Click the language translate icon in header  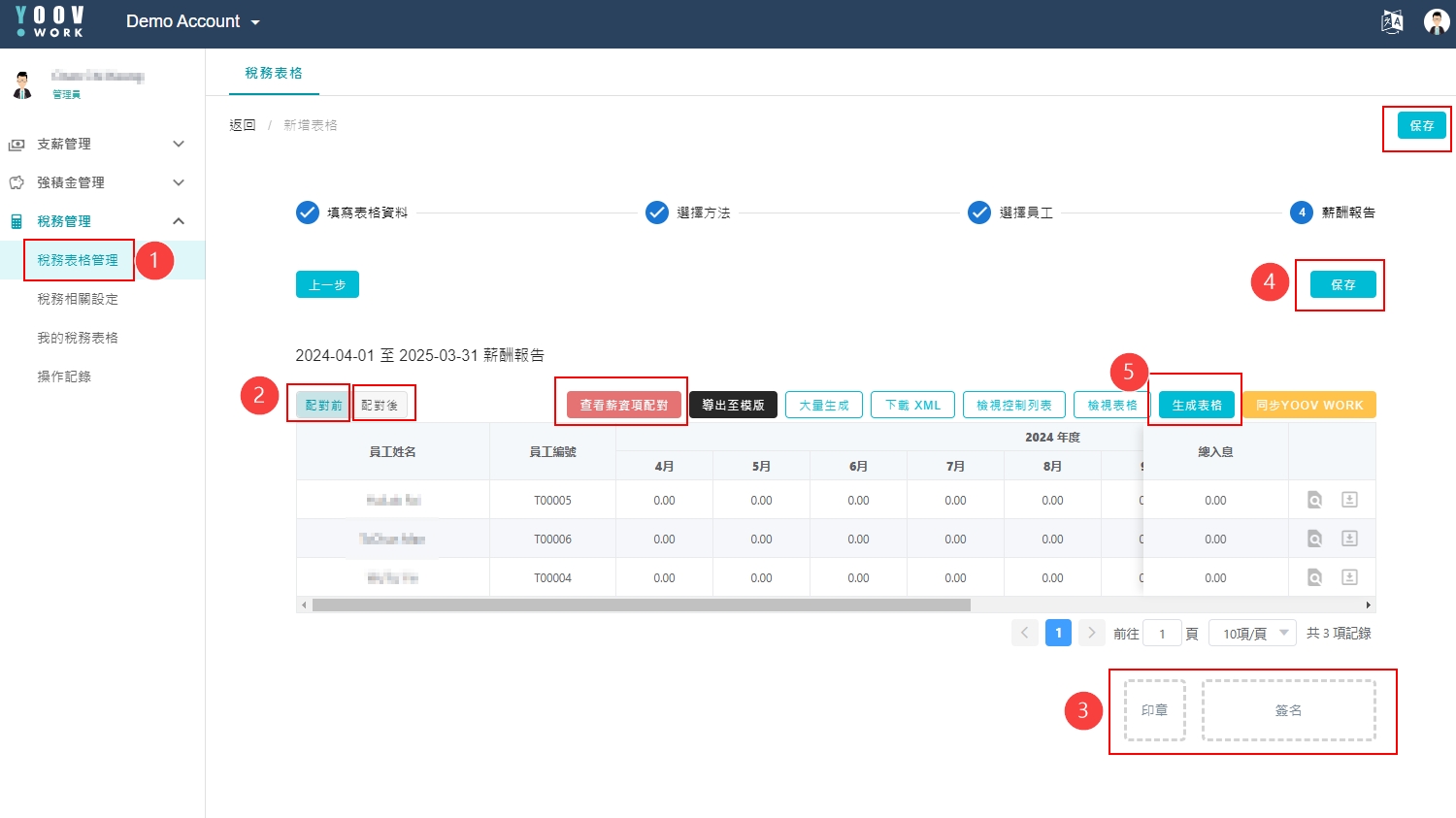(x=1392, y=21)
